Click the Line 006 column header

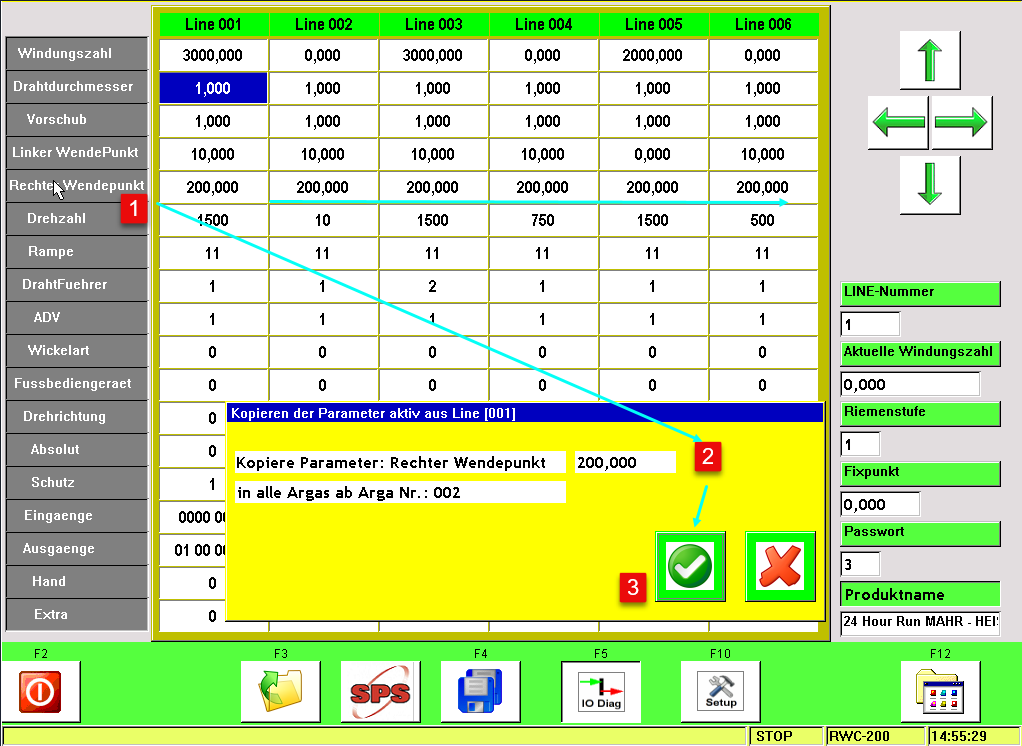point(763,24)
